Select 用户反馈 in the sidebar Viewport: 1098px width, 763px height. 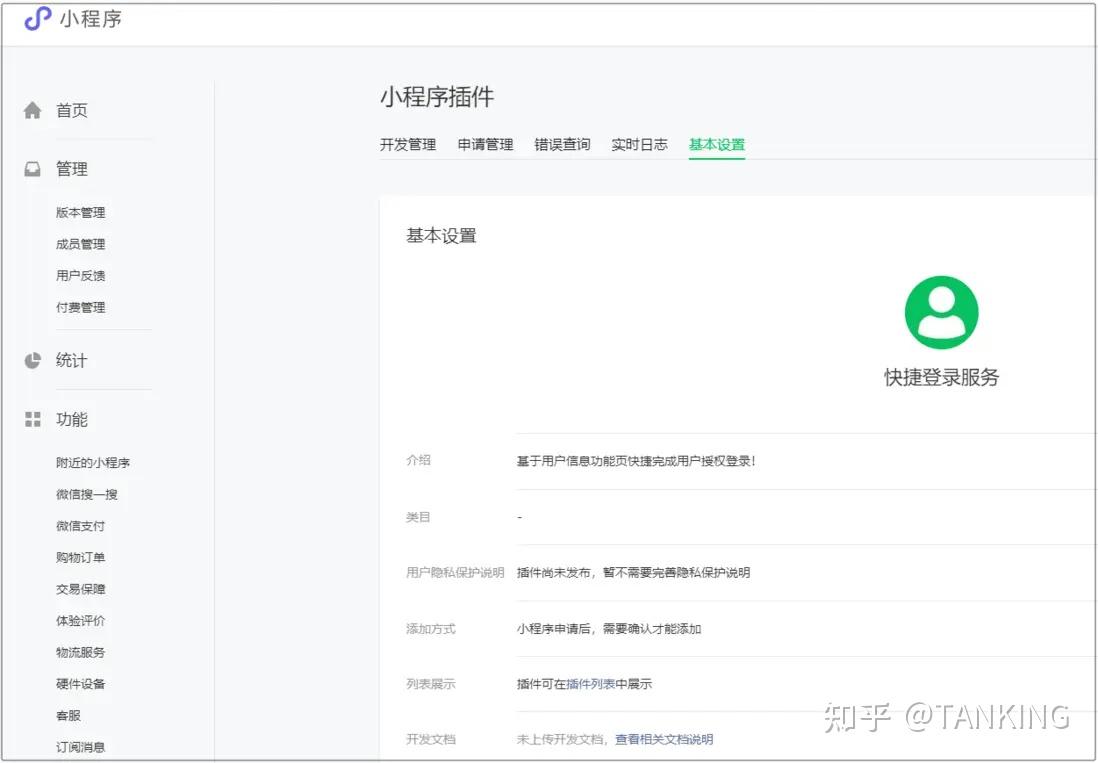81,276
